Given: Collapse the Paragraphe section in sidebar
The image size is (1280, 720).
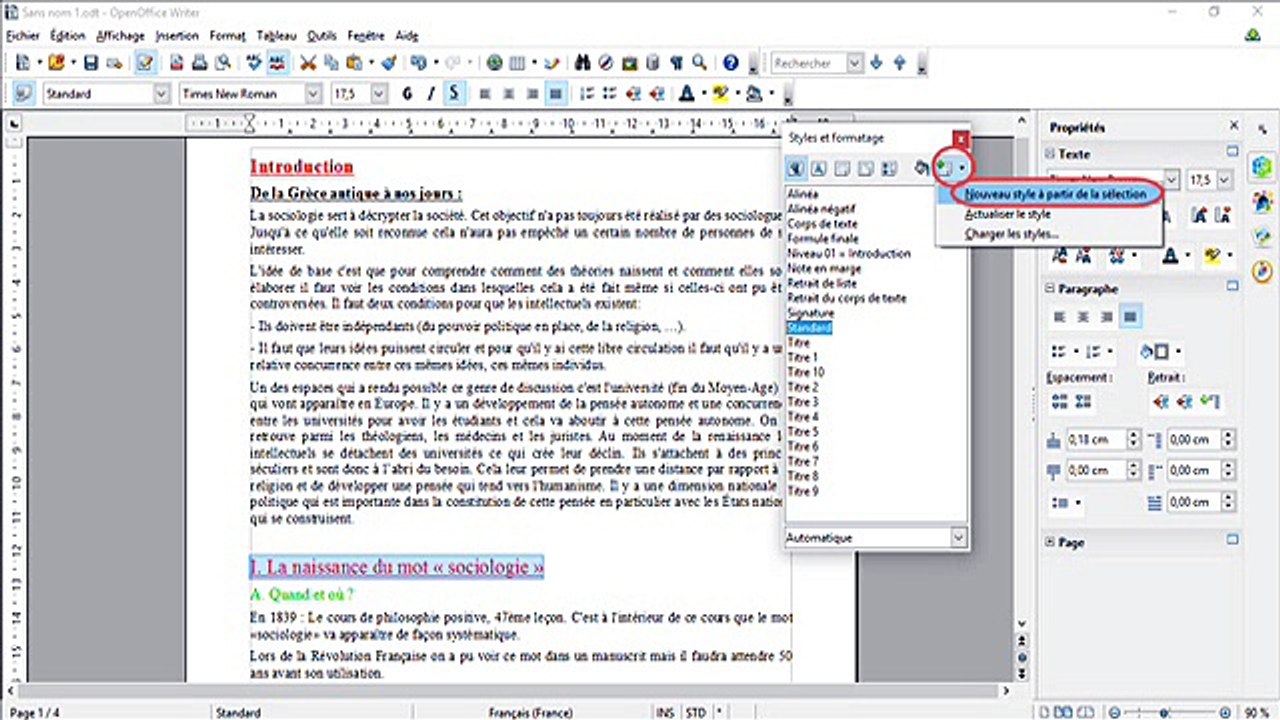Looking at the screenshot, I should click(1050, 289).
